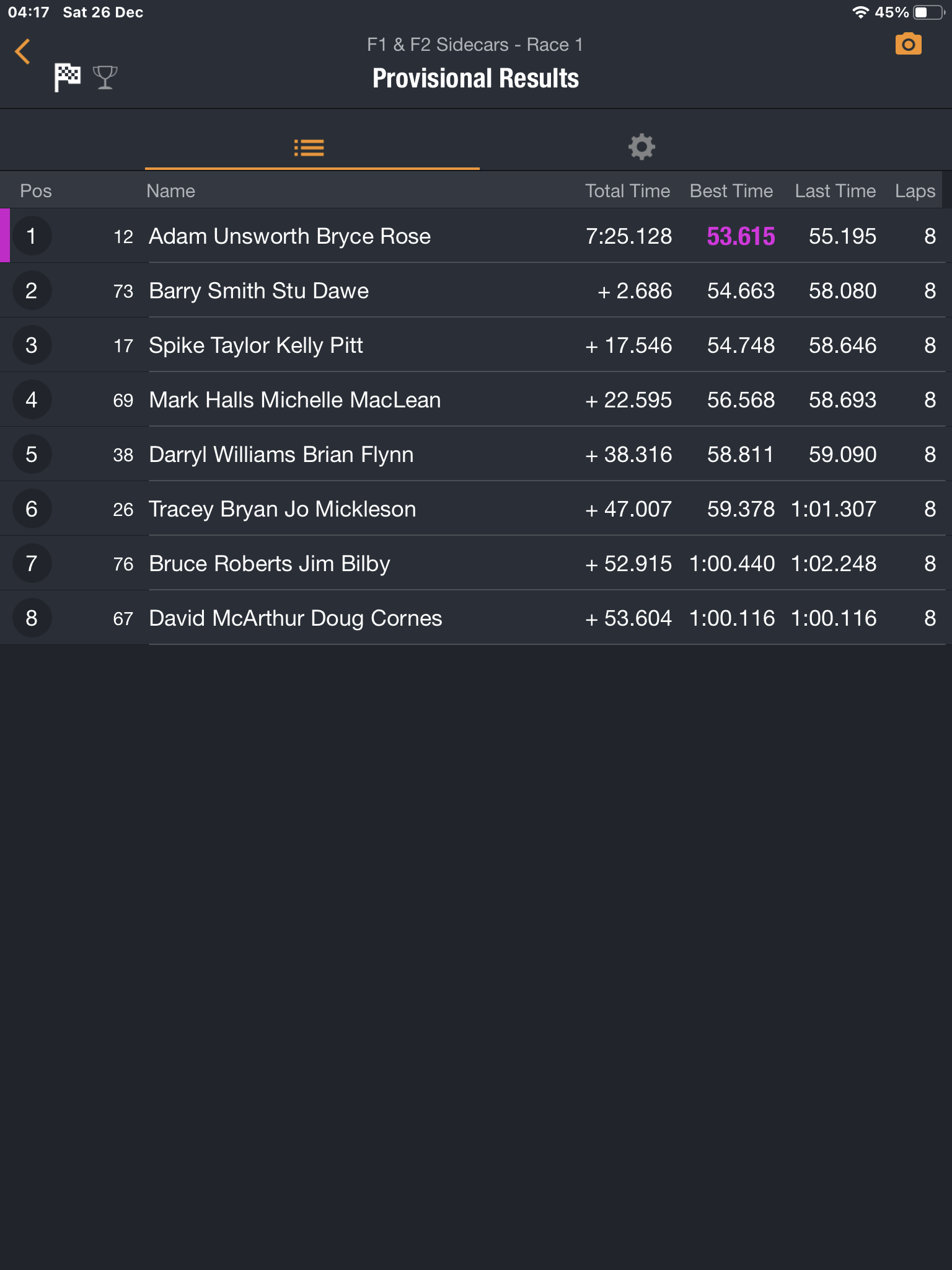The height and width of the screenshot is (1270, 952).
Task: Sort by the Total Time column header
Action: (627, 191)
